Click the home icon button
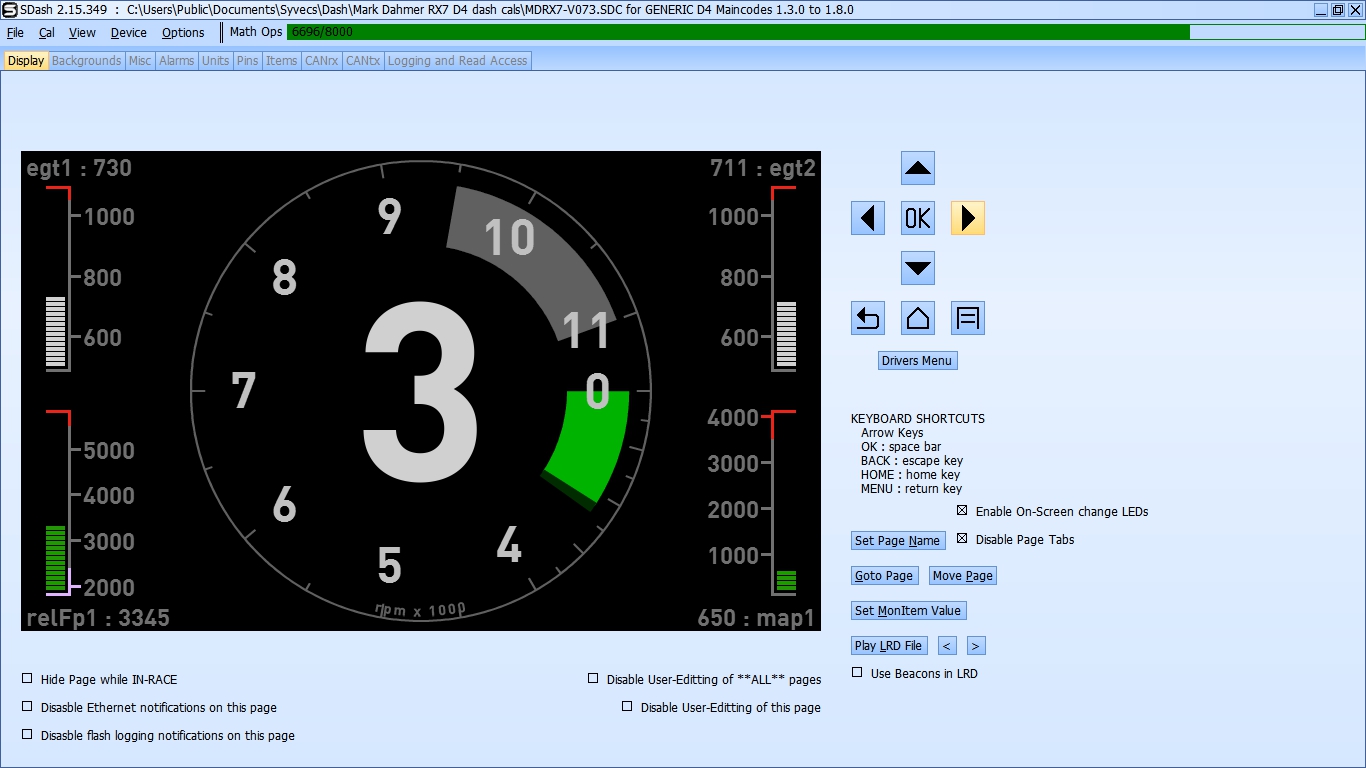 917,318
